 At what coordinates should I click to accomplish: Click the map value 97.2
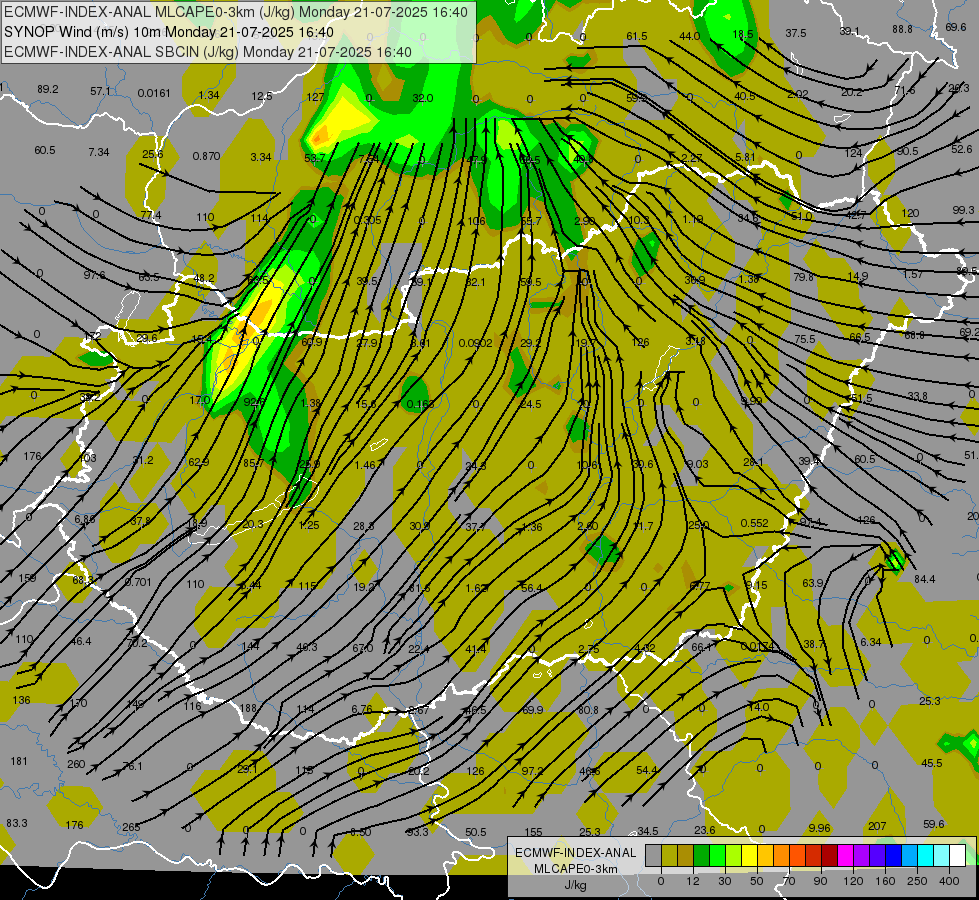pos(532,771)
